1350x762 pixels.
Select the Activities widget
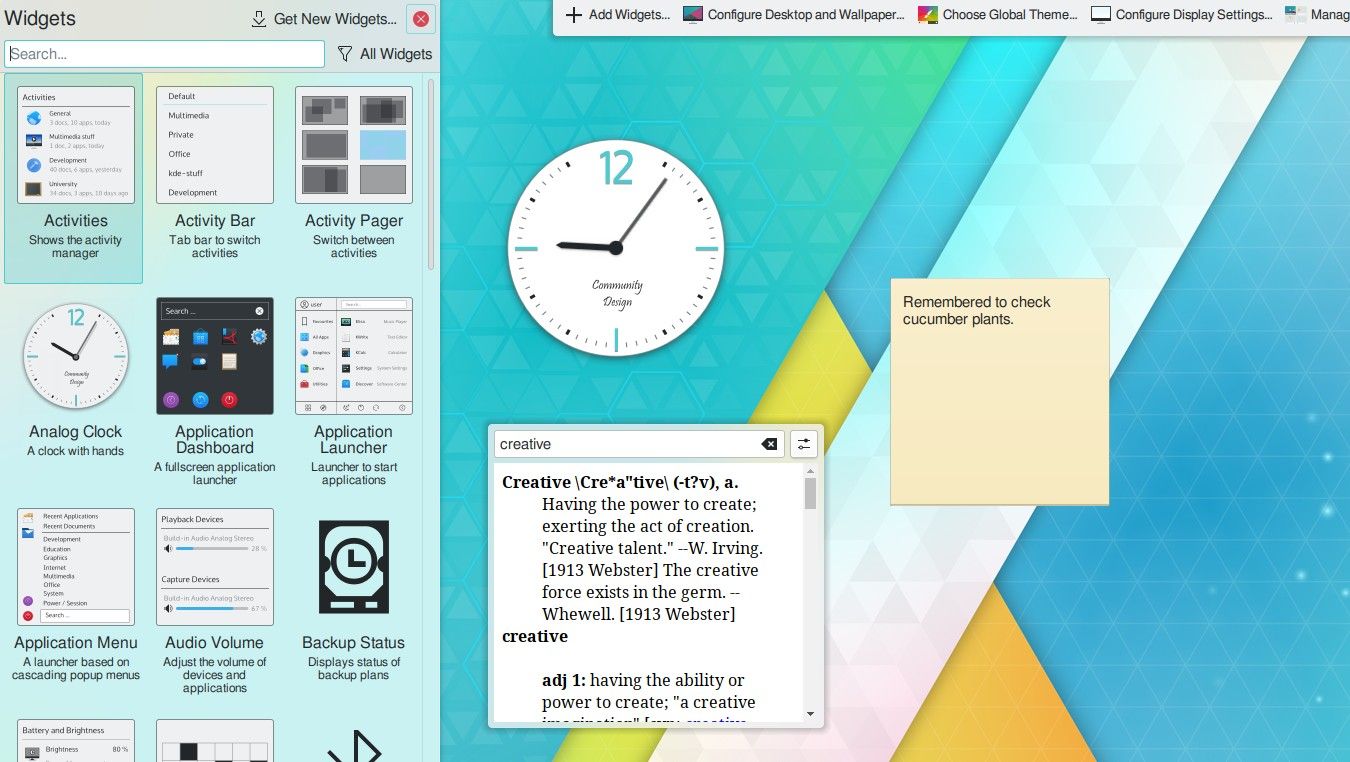point(74,178)
